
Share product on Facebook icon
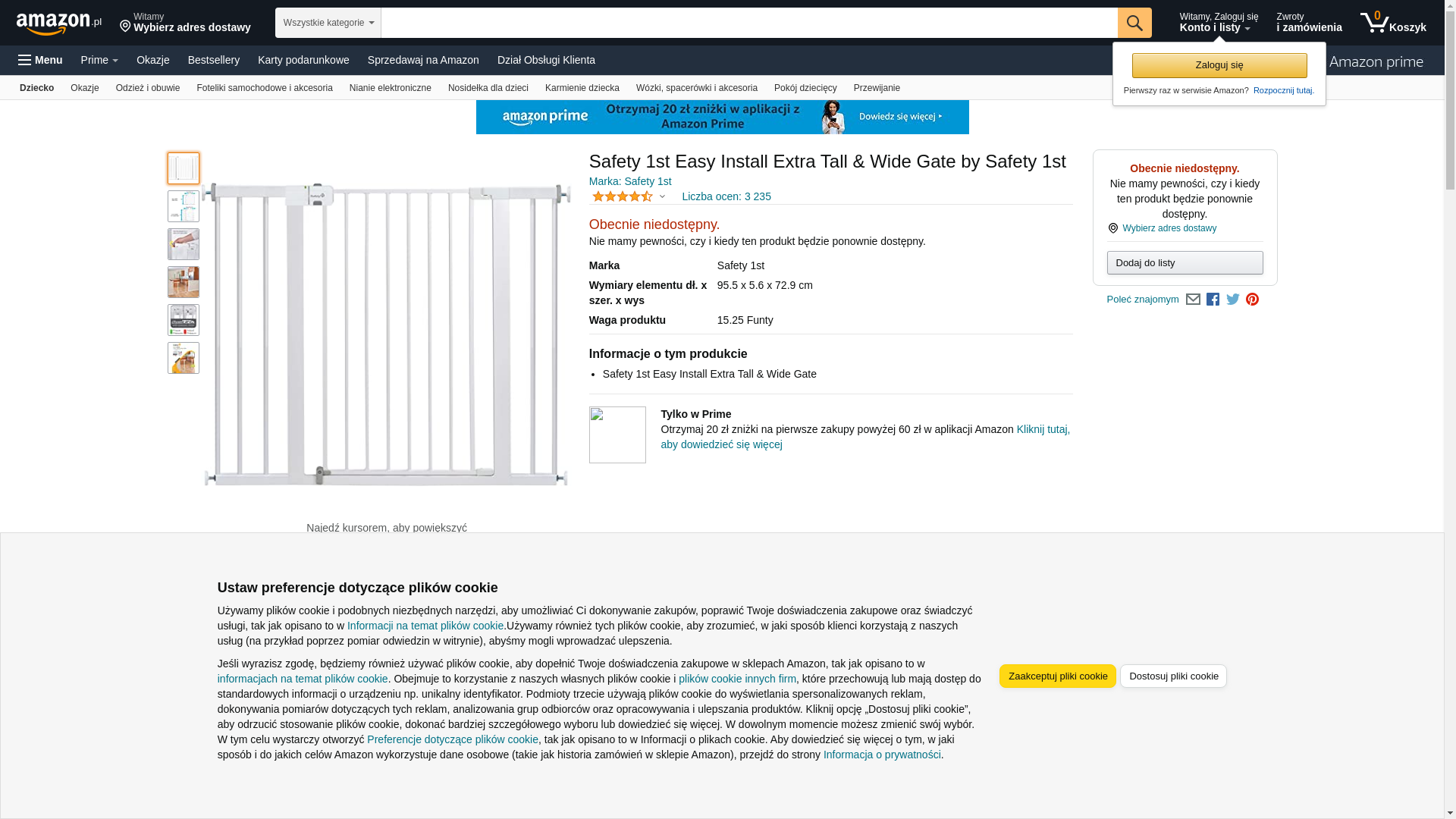(x=1213, y=300)
